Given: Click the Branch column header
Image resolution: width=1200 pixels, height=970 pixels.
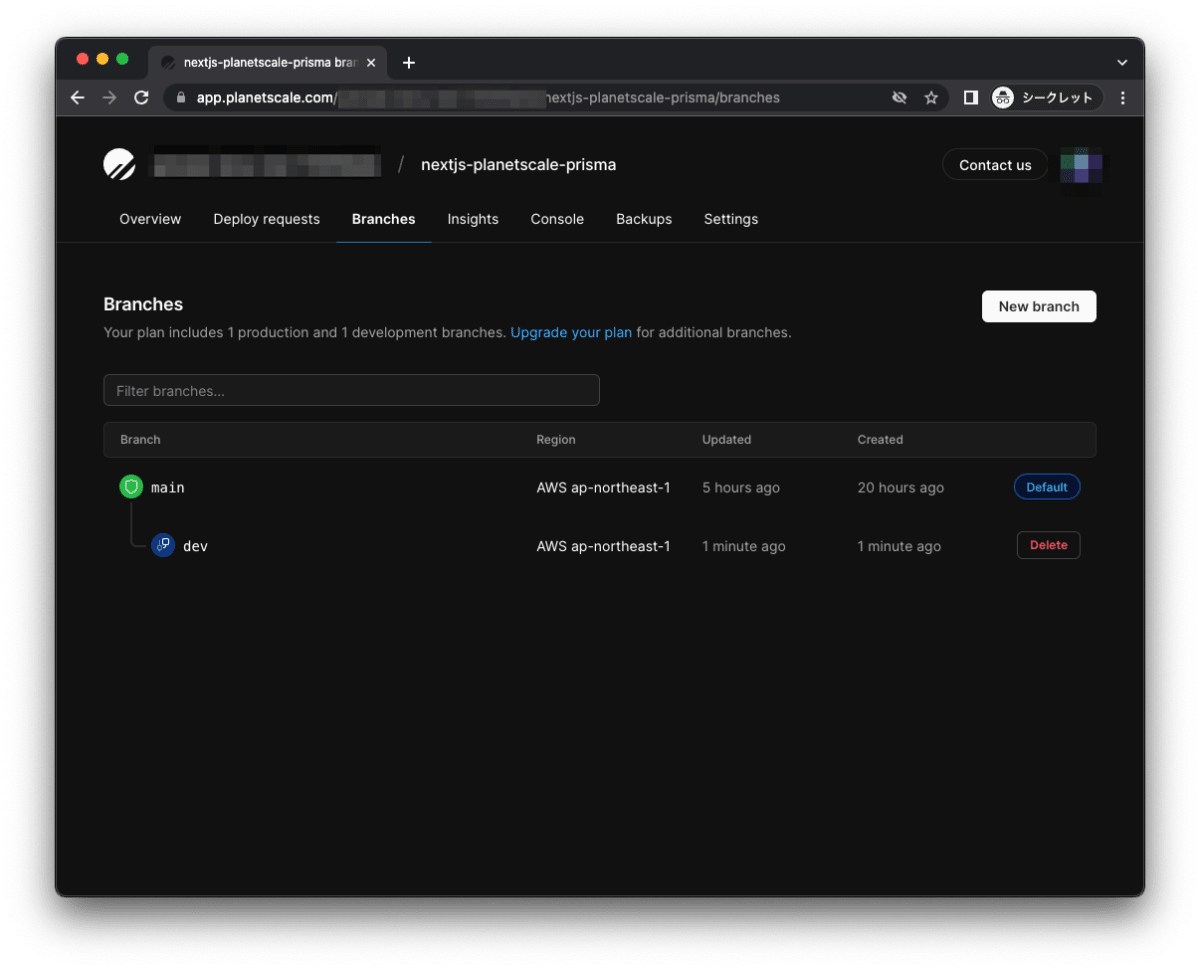Looking at the screenshot, I should [140, 440].
